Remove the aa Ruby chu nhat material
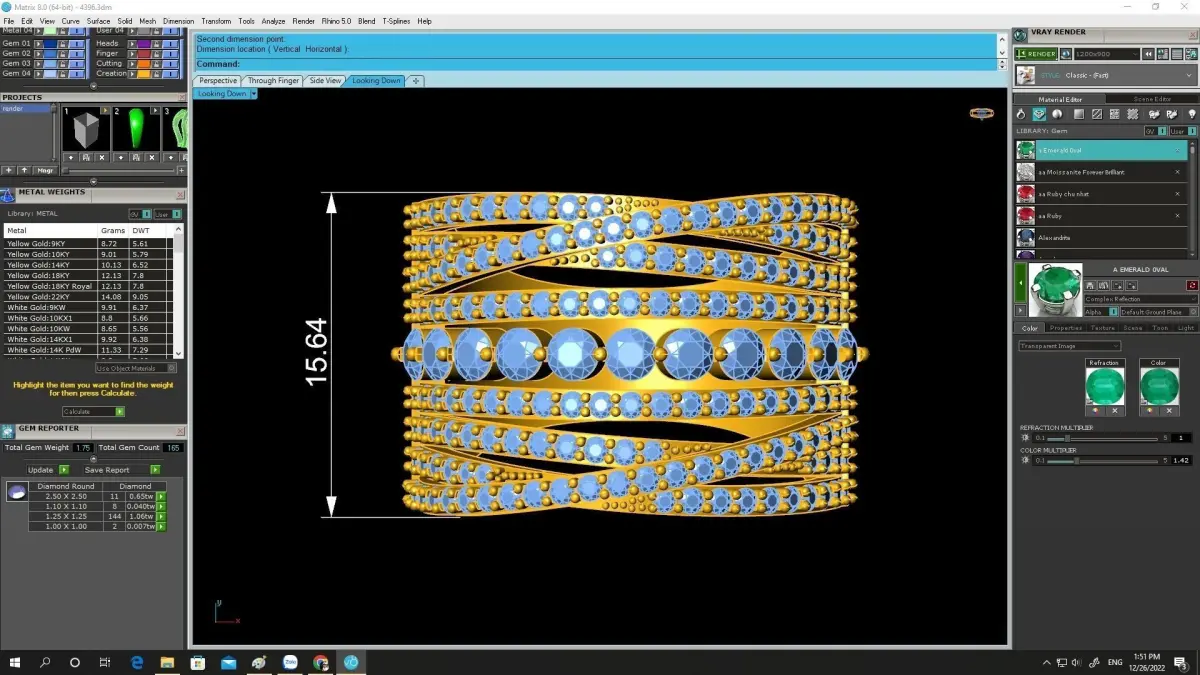This screenshot has height=675, width=1200. point(1177,194)
